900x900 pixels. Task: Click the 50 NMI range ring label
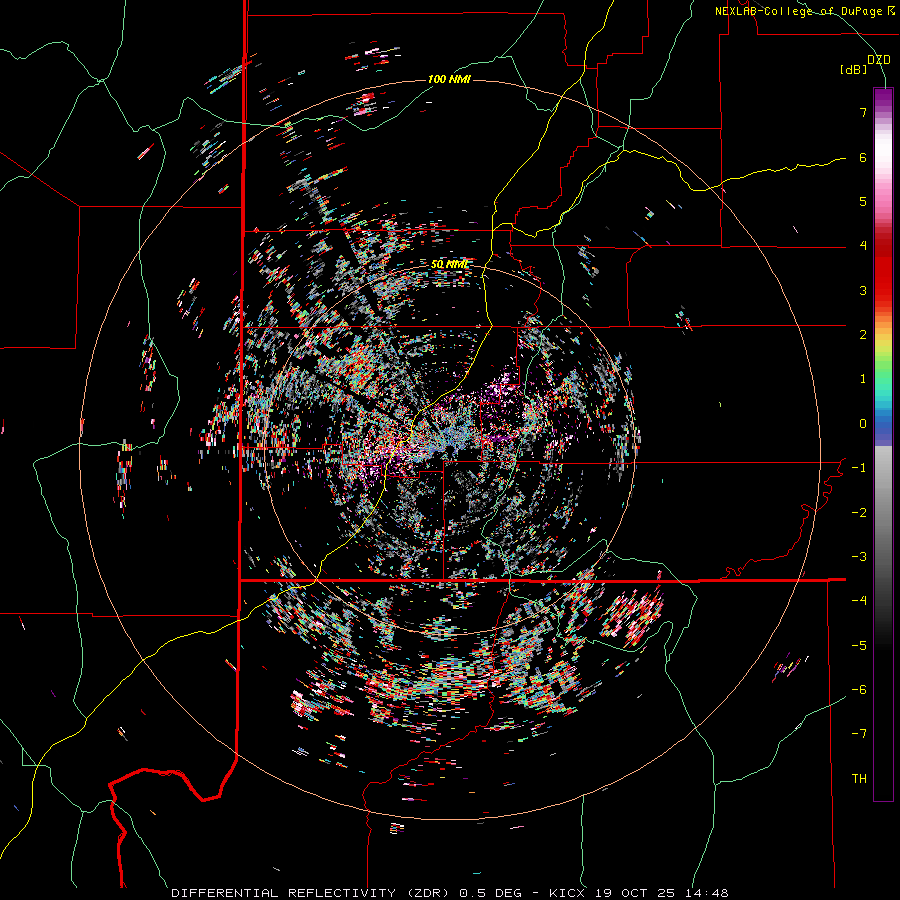tap(449, 264)
